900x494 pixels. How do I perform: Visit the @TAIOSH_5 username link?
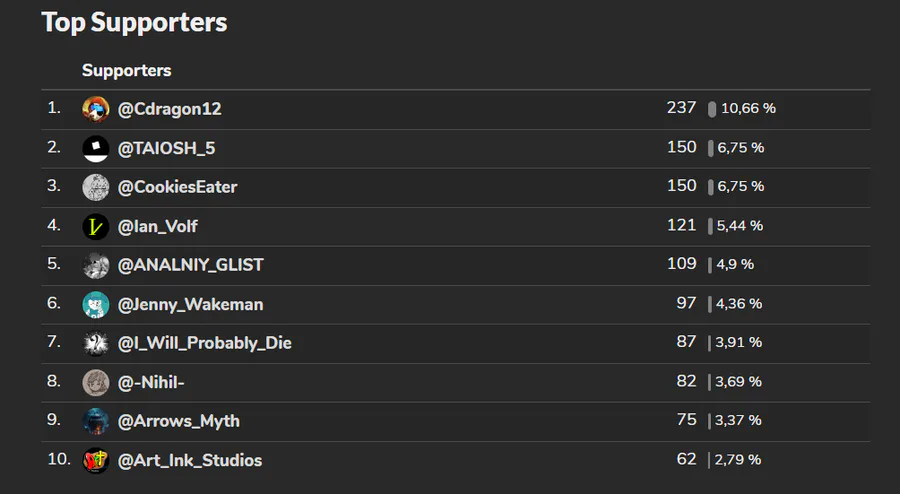click(x=166, y=149)
